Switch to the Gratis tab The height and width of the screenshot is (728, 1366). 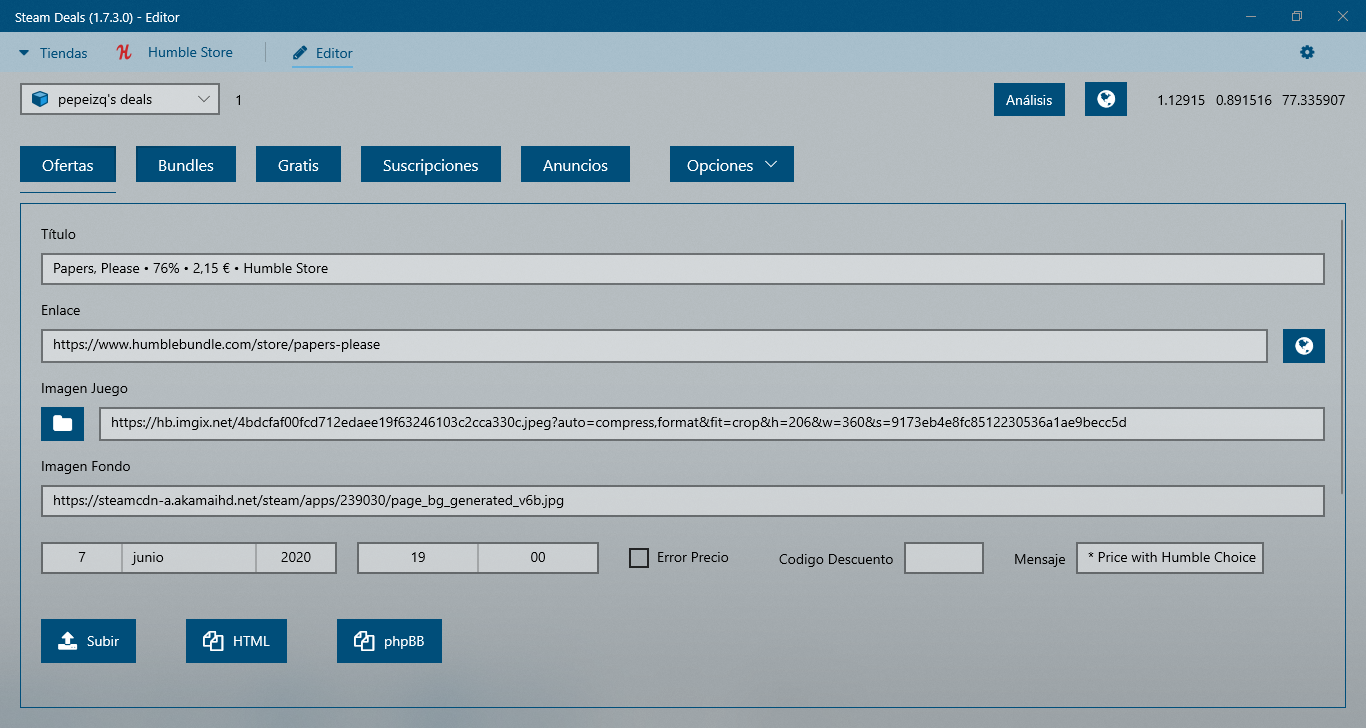coord(298,165)
